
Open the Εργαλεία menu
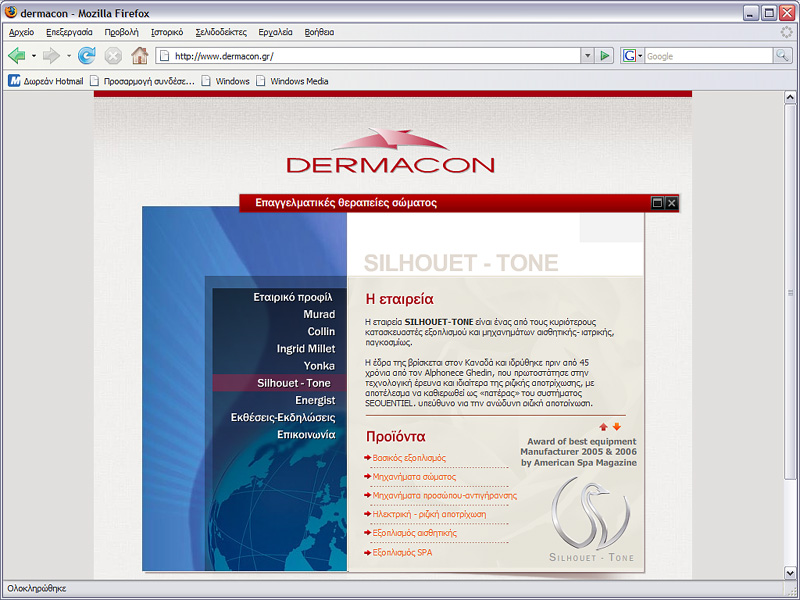[x=275, y=32]
